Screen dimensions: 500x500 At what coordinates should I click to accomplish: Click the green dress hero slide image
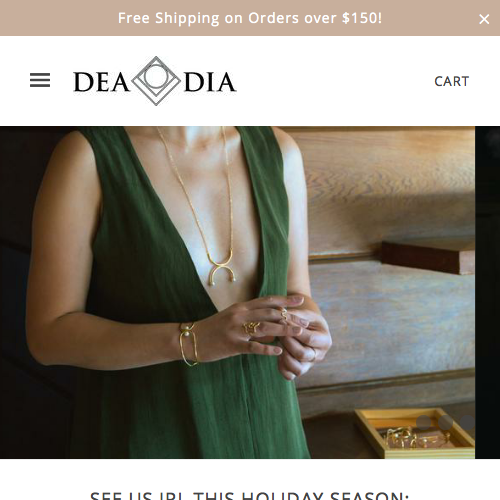point(237,292)
